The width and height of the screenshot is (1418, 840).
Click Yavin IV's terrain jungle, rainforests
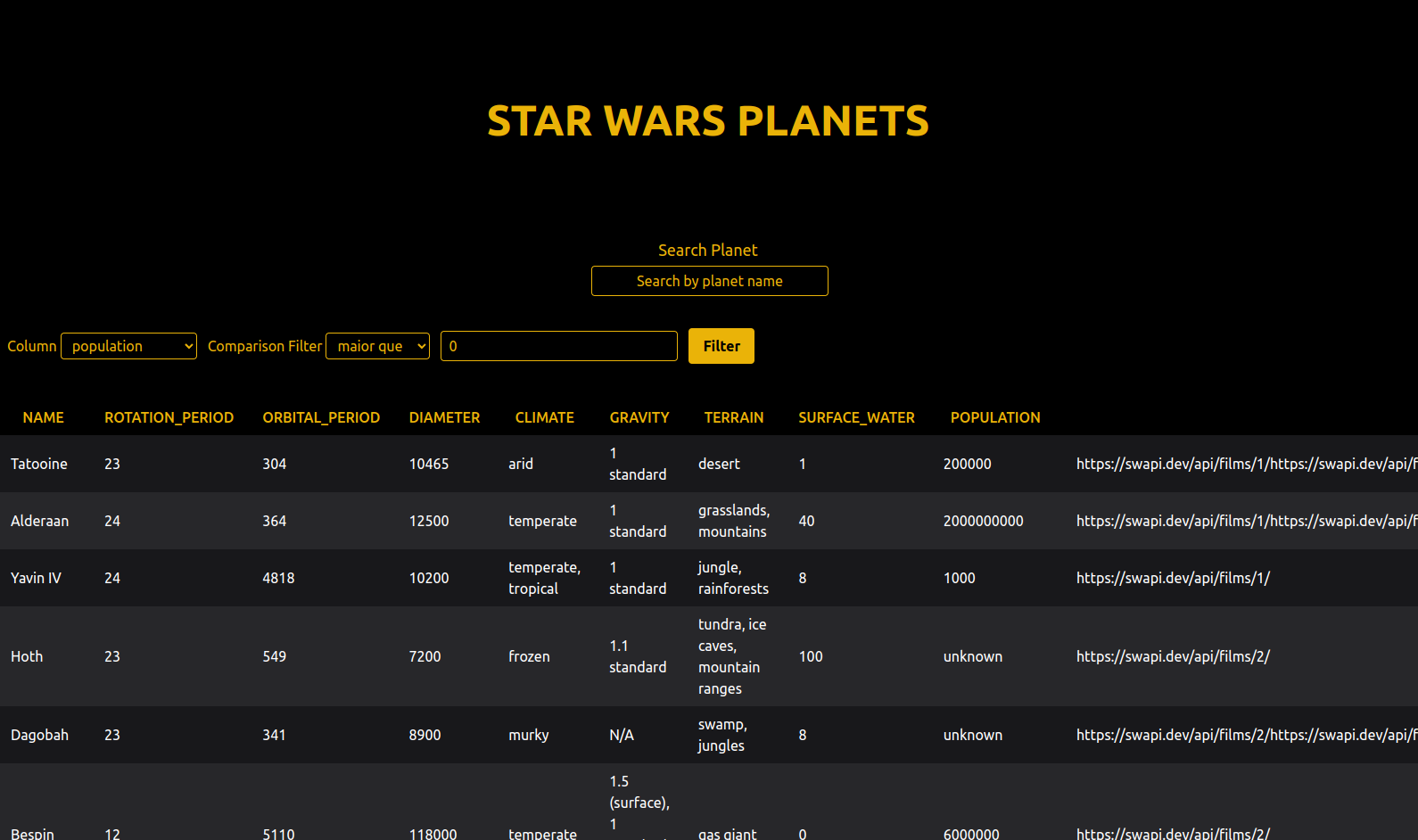pos(734,578)
